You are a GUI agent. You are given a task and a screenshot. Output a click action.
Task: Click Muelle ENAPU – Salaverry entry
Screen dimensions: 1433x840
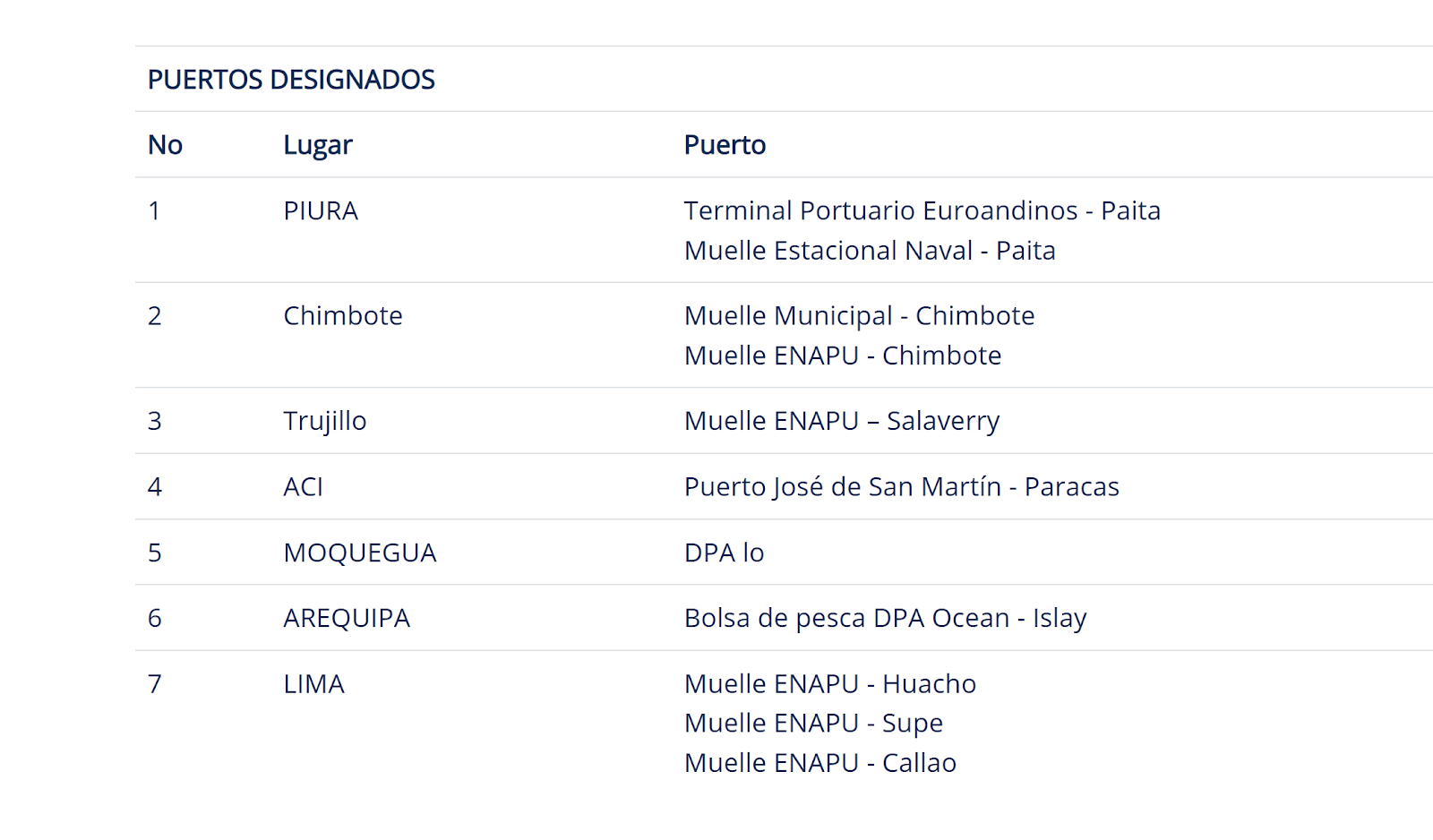(842, 421)
